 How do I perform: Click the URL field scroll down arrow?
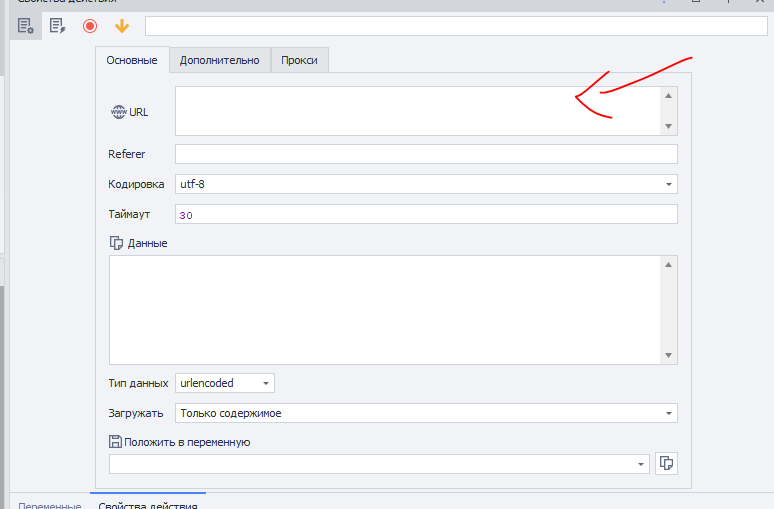tap(668, 126)
